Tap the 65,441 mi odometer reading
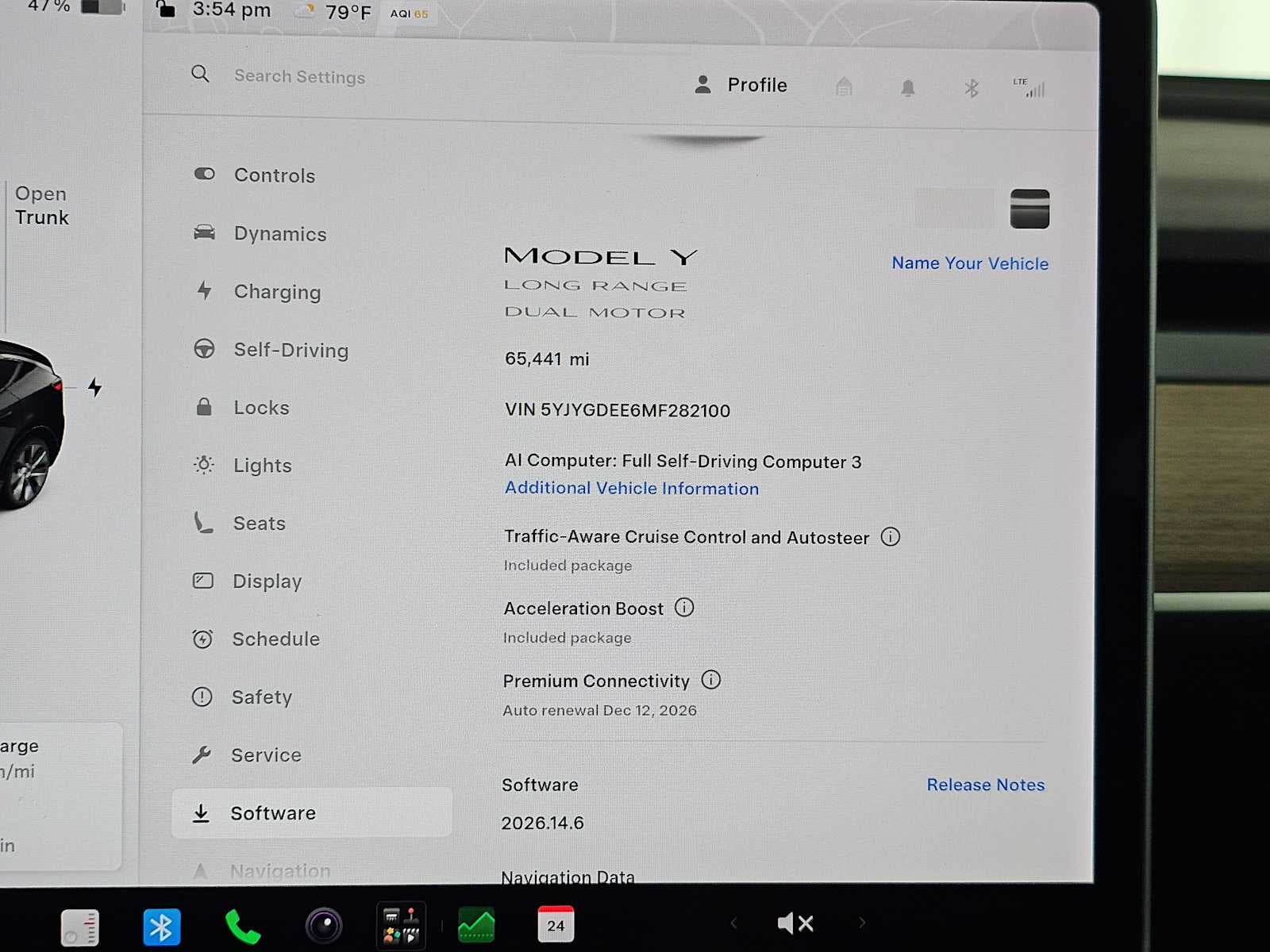This screenshot has width=1270, height=952. click(547, 359)
